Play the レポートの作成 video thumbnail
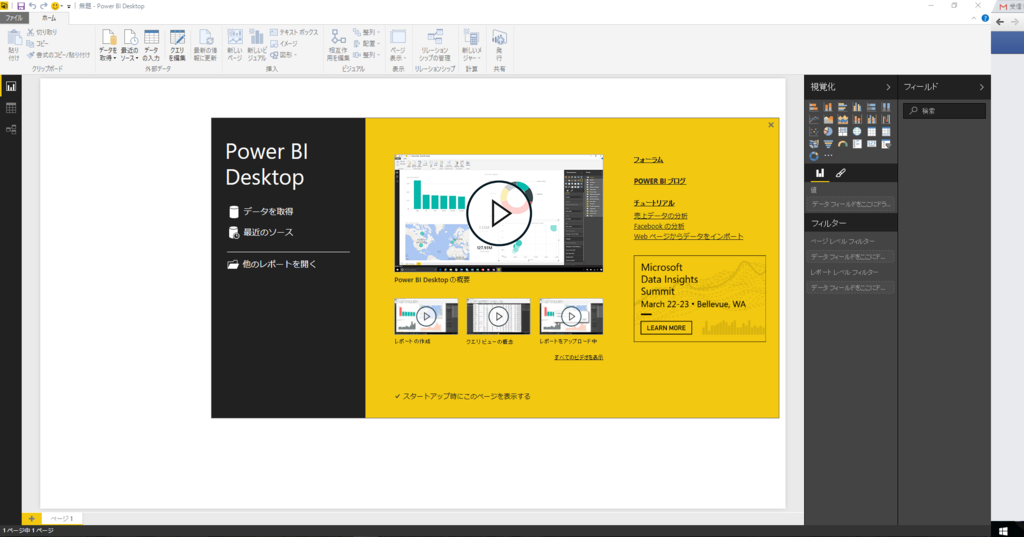The width and height of the screenshot is (1024, 537). [x=426, y=316]
